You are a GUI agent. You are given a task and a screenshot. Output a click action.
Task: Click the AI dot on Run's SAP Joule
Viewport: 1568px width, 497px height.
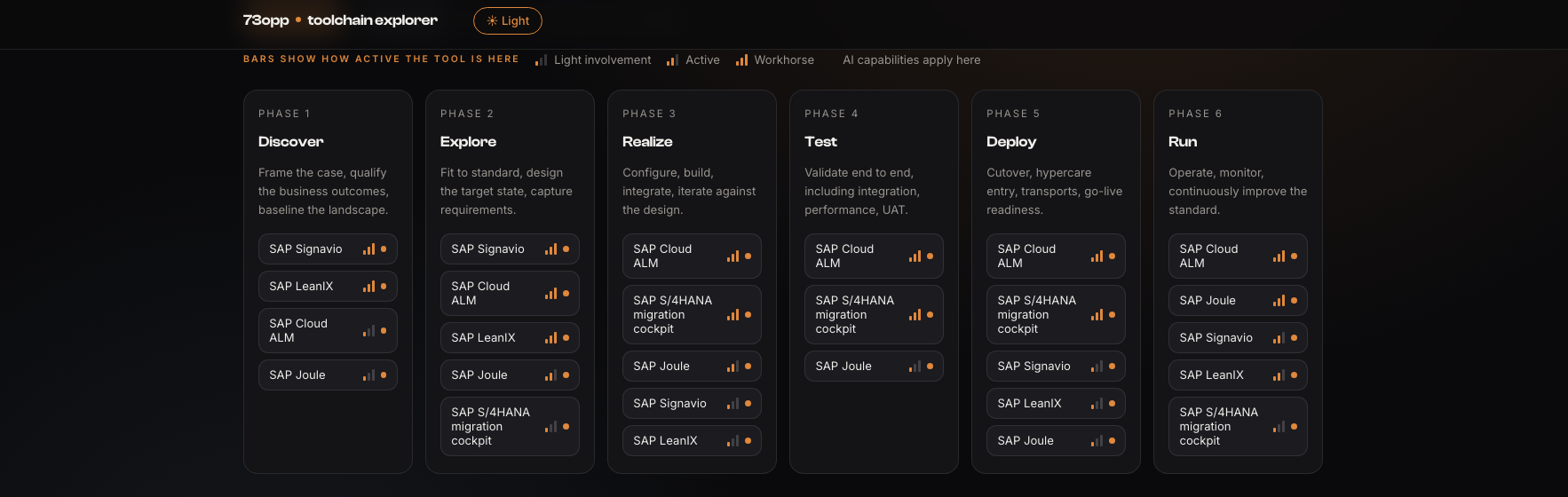1294,301
